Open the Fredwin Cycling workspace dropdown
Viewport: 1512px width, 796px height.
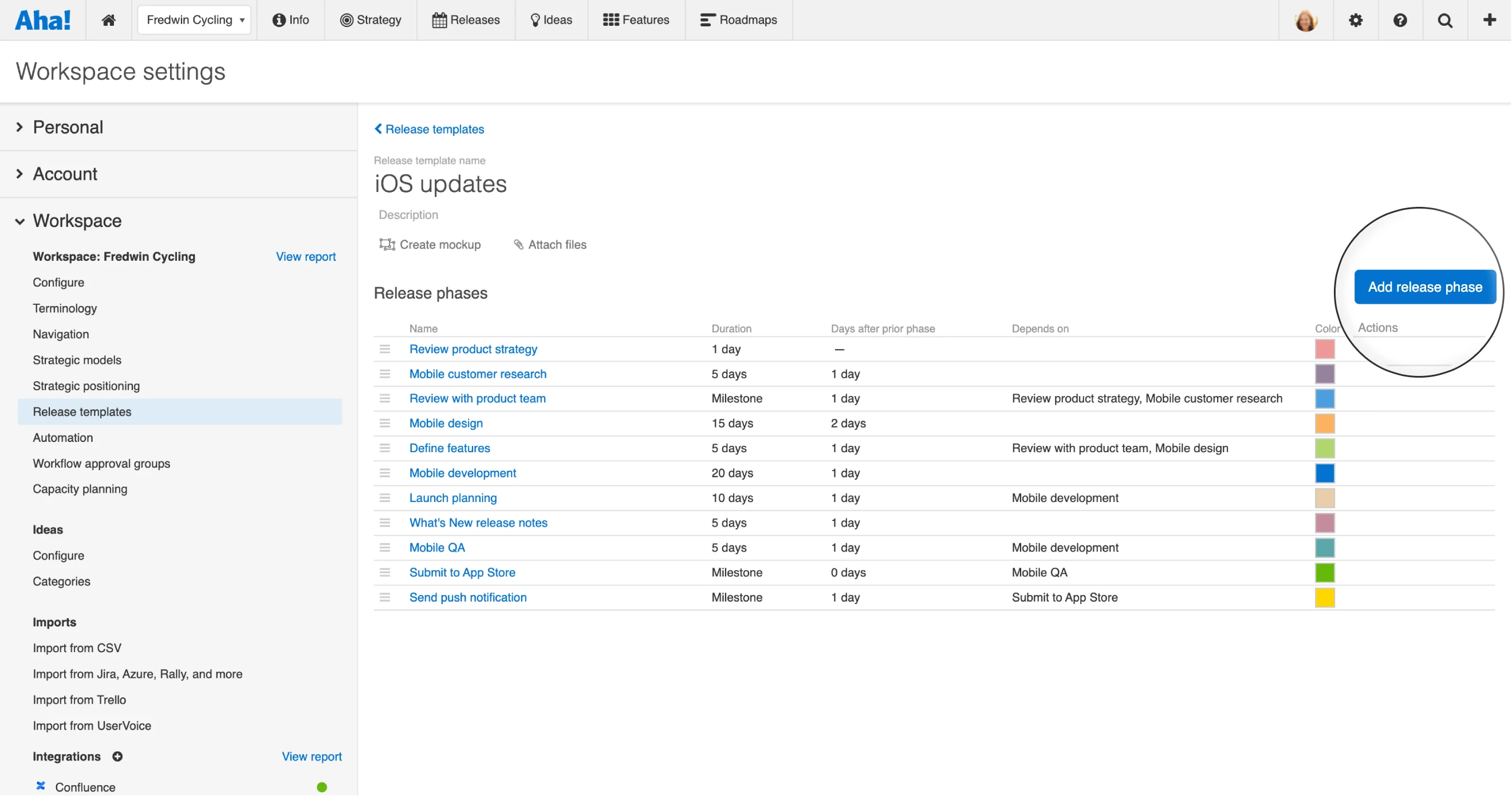(x=194, y=20)
